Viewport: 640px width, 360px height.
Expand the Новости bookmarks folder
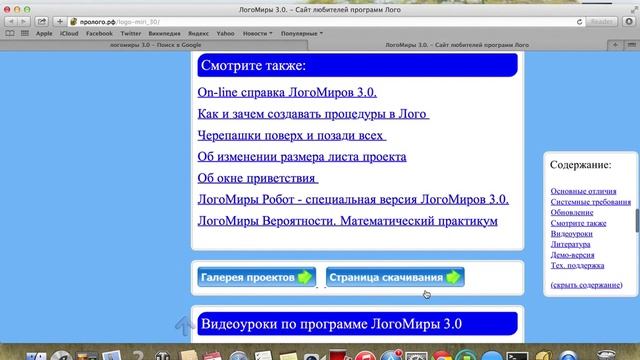coord(258,33)
